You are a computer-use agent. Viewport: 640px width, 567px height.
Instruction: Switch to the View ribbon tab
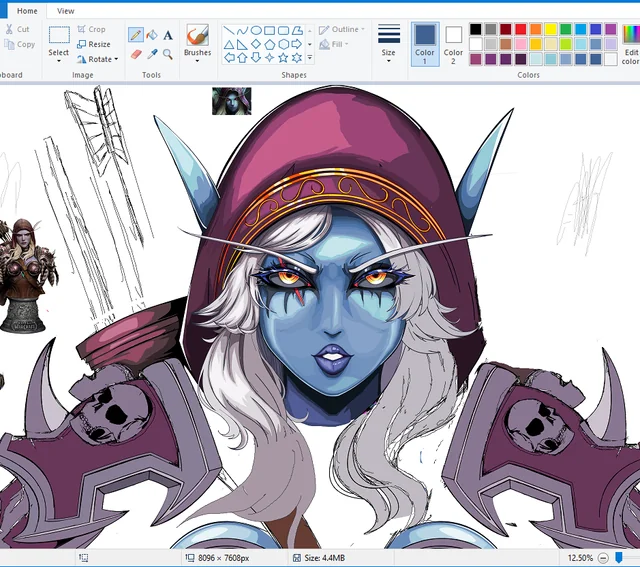[x=66, y=11]
